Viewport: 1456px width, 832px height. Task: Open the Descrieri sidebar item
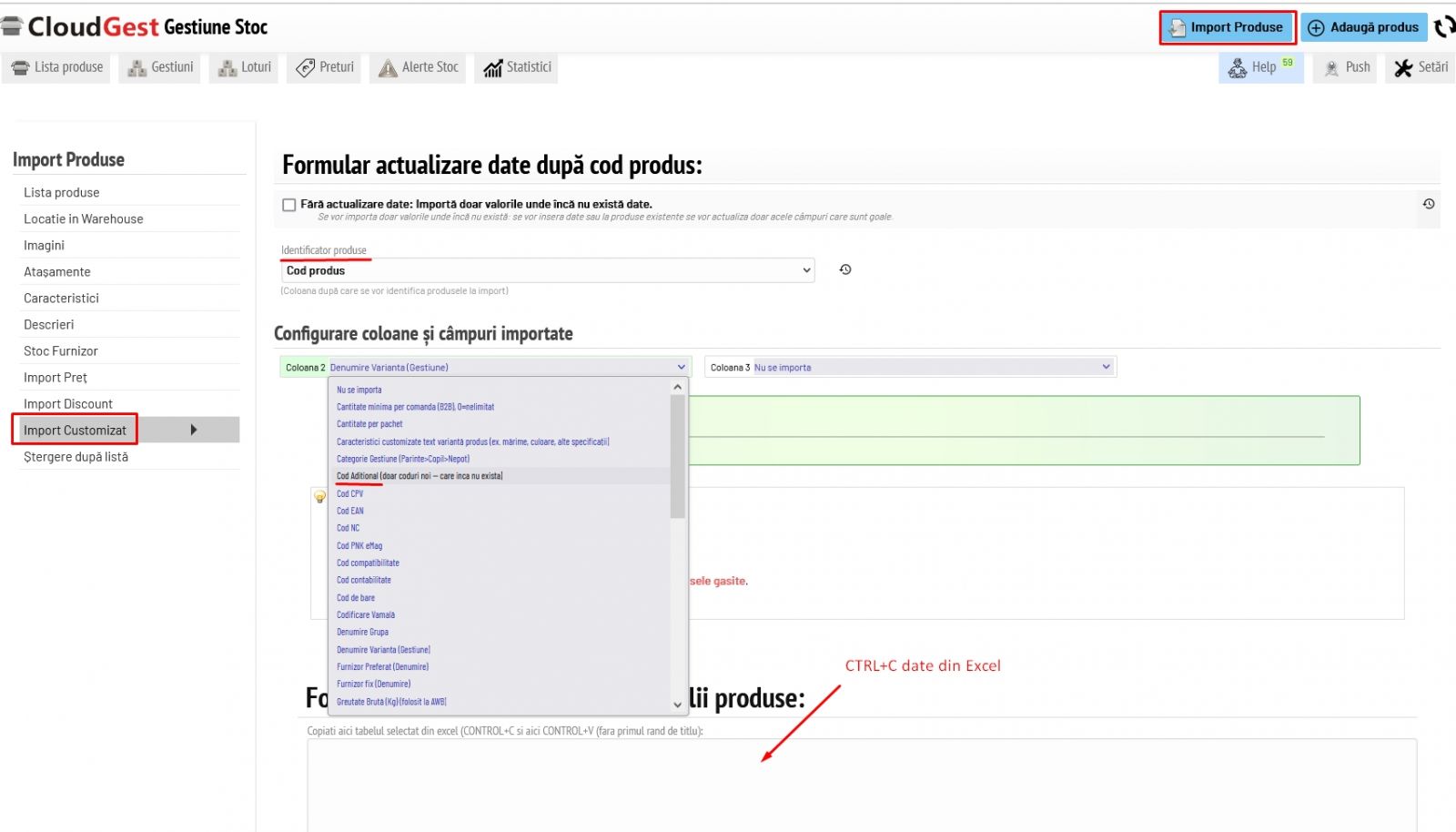coord(48,324)
